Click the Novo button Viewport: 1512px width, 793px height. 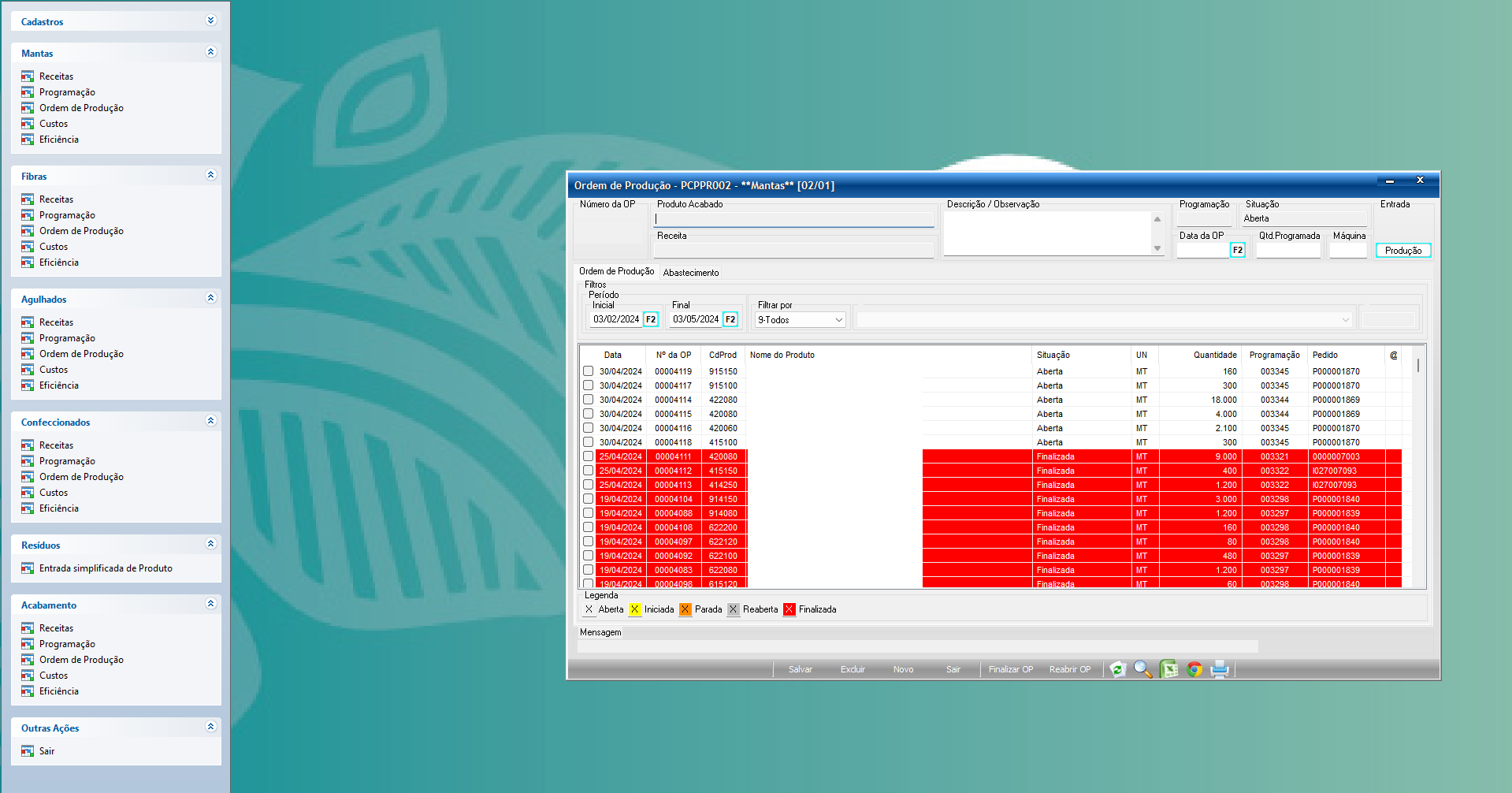903,669
